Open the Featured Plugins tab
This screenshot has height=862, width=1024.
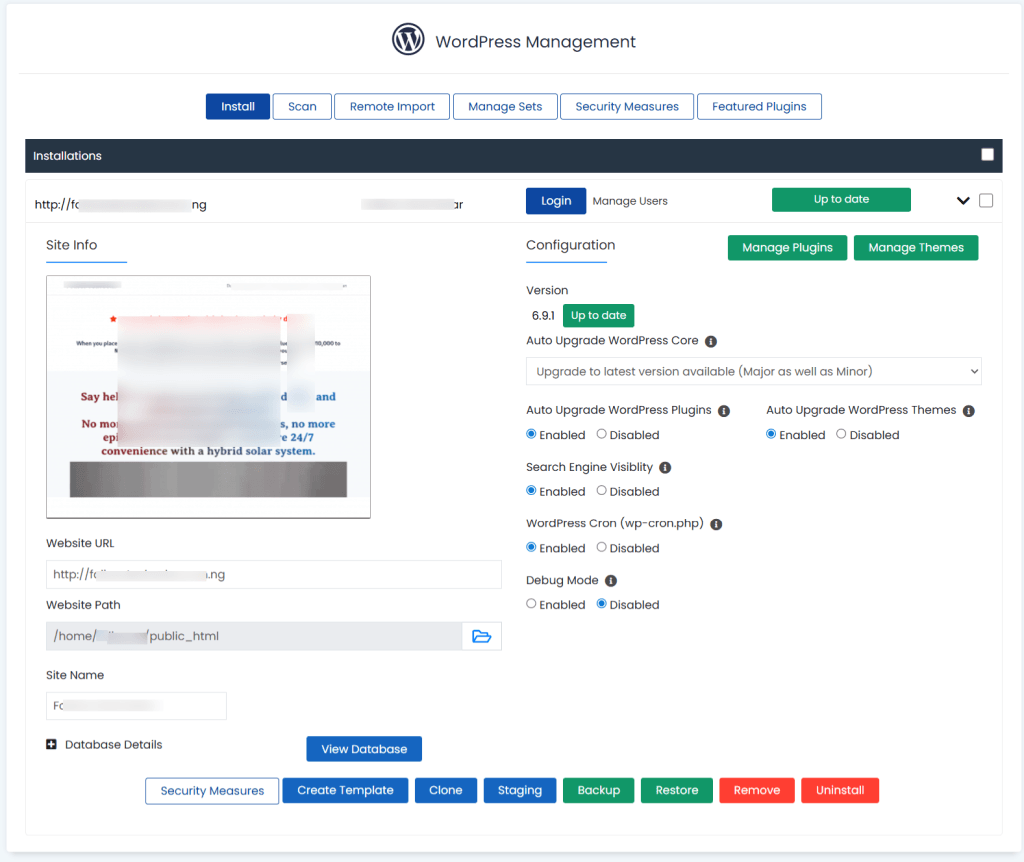click(x=759, y=106)
